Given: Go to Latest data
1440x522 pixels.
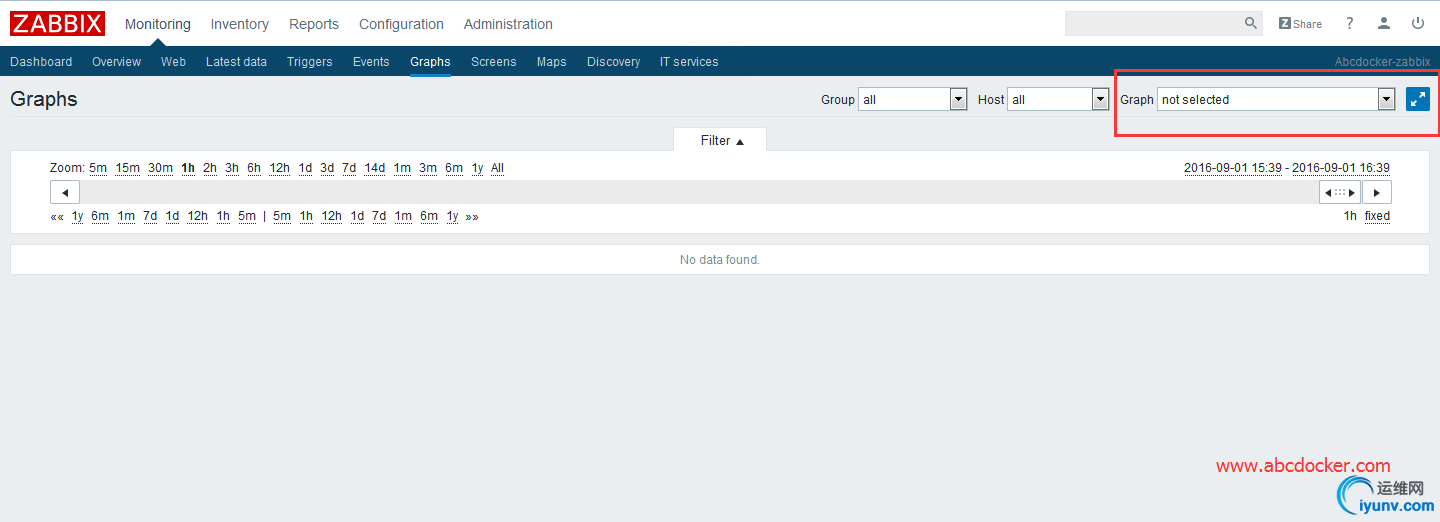Looking at the screenshot, I should coord(236,62).
